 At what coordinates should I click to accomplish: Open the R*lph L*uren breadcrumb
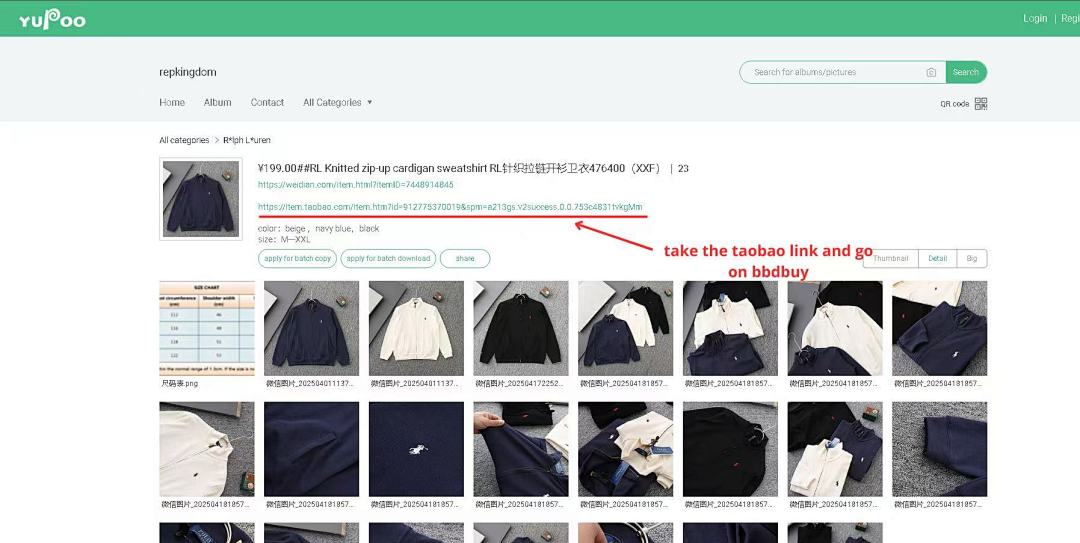(247, 140)
